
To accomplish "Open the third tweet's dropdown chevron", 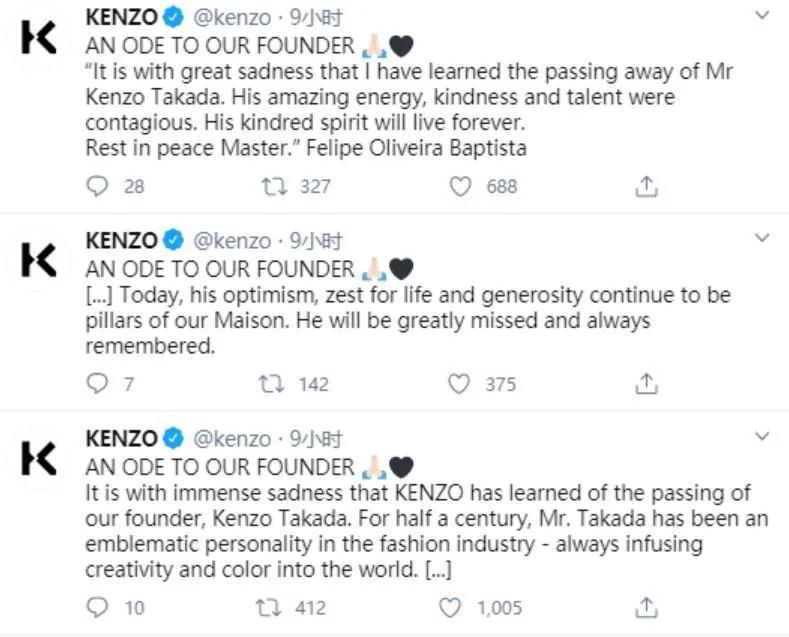I will click(762, 437).
